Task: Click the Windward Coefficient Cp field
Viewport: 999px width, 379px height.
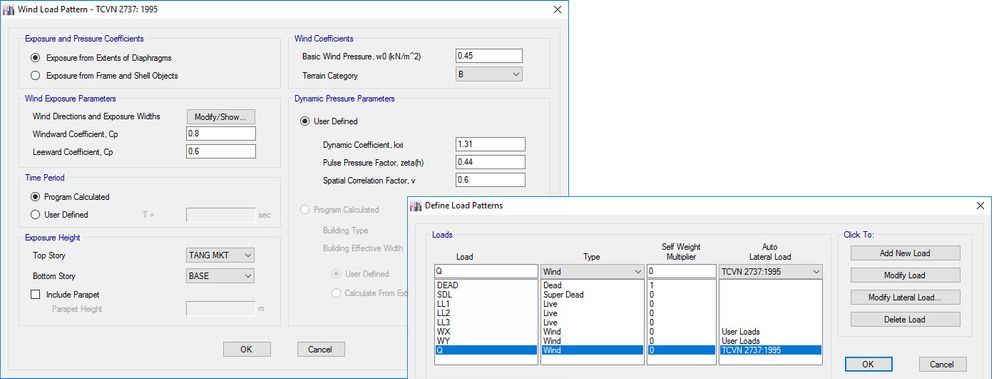Action: [x=221, y=134]
